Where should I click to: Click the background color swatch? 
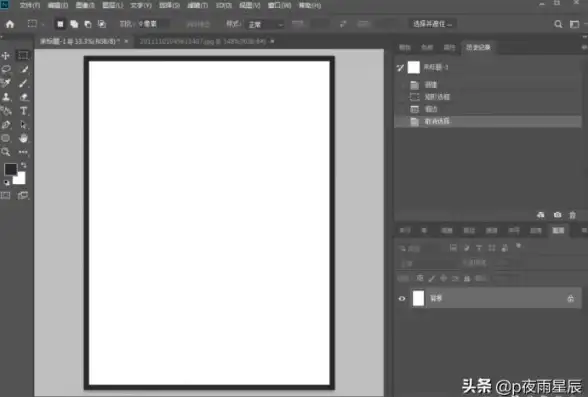pos(21,178)
